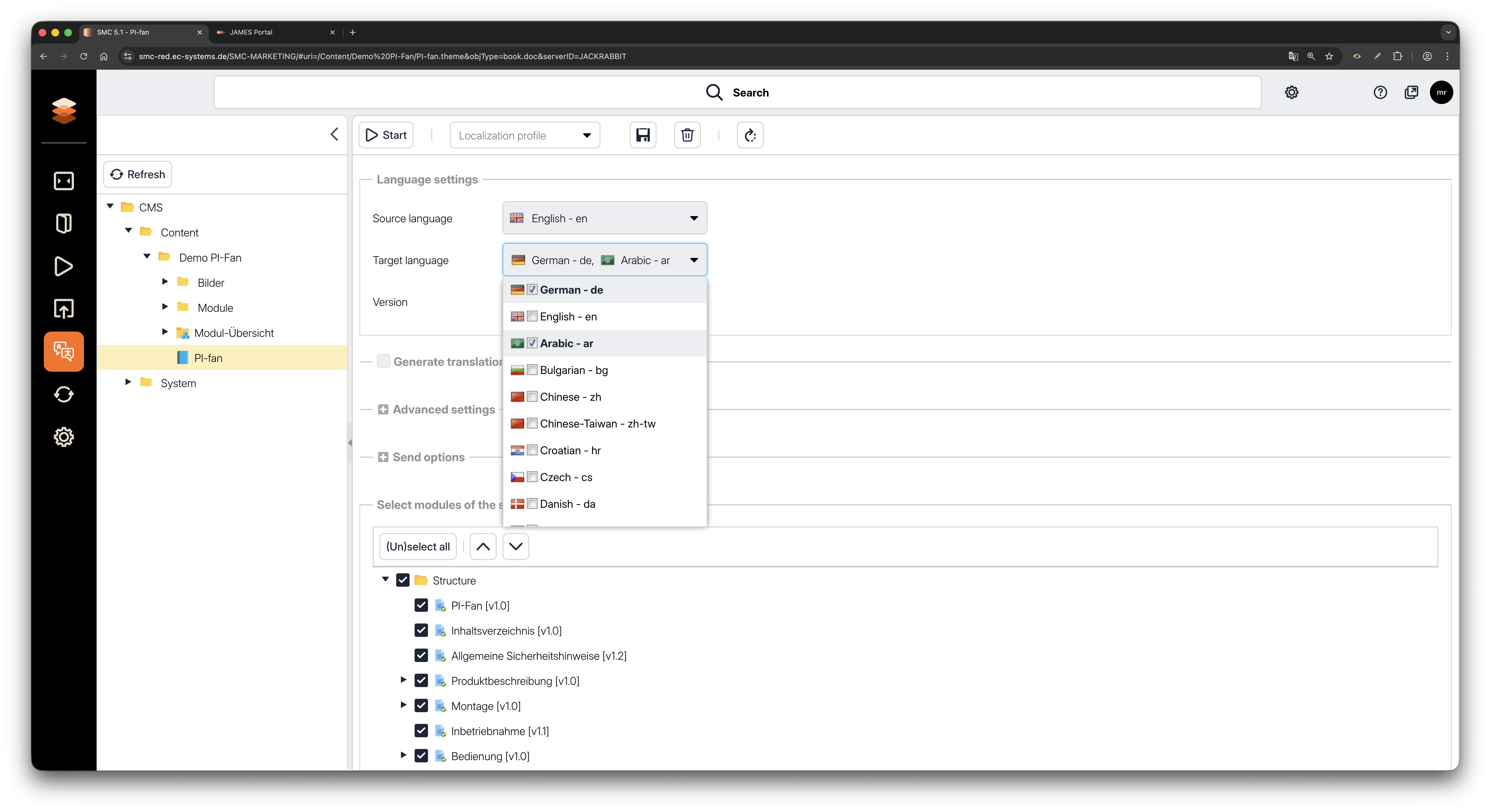Switch to the JAMES Portal browser tab

[x=251, y=32]
